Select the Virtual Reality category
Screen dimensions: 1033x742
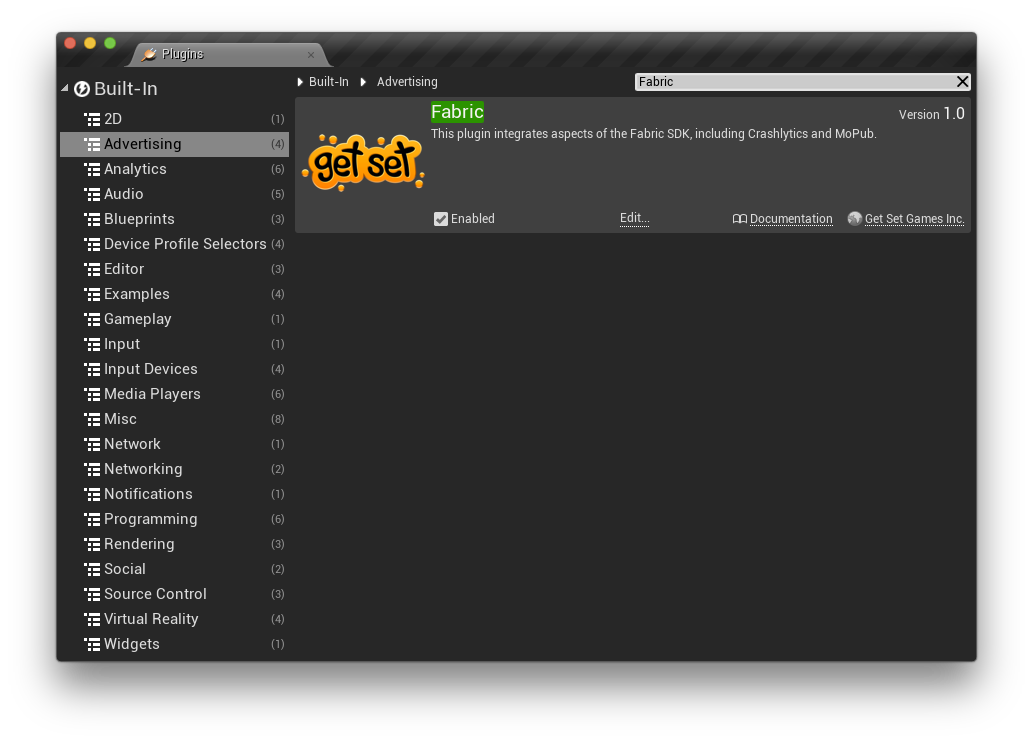point(175,620)
